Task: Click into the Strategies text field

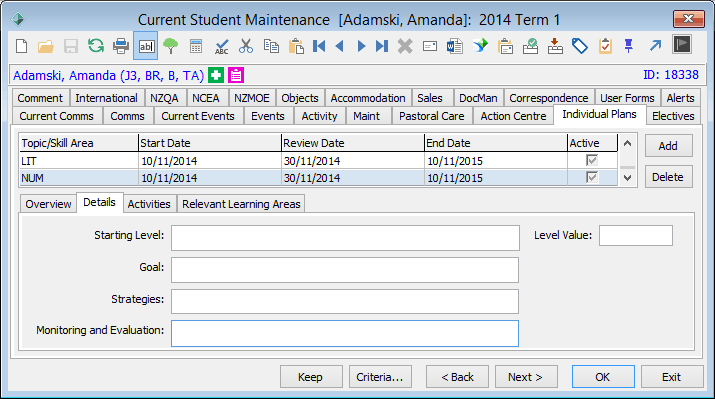Action: [x=345, y=301]
